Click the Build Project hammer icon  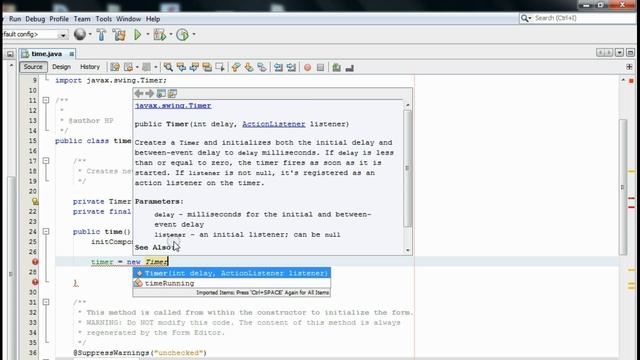[x=101, y=35]
